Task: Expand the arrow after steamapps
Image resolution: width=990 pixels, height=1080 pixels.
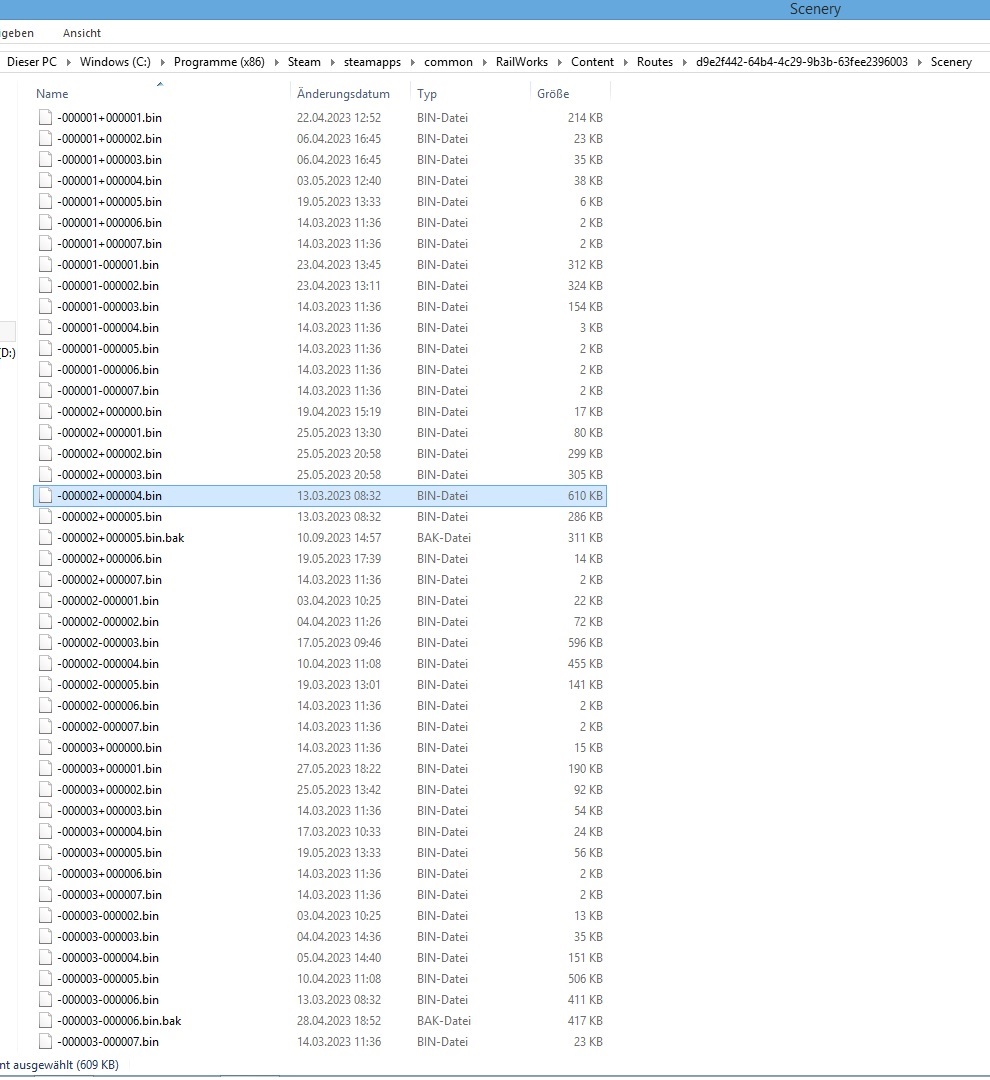Action: [x=412, y=62]
